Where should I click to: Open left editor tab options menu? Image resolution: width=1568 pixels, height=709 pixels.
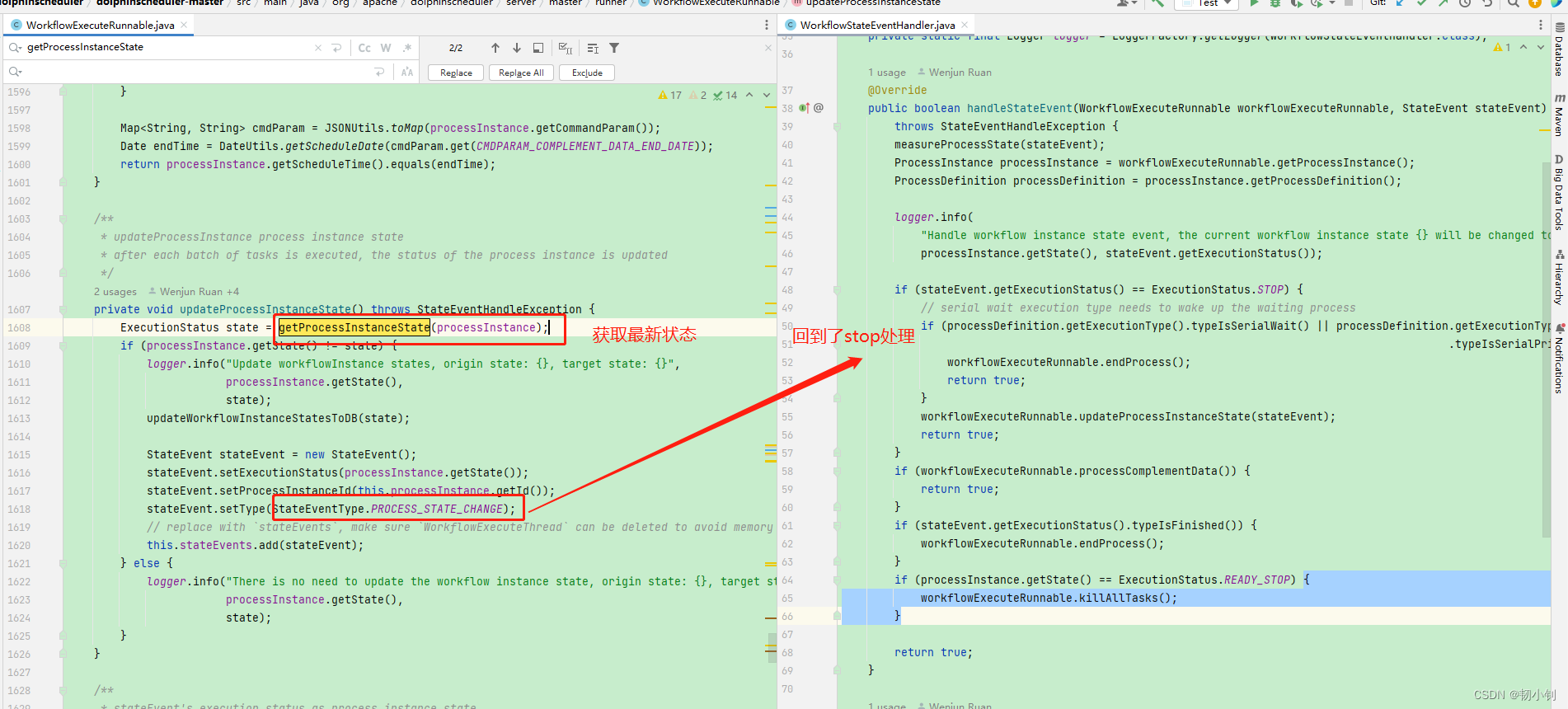pyautogui.click(x=767, y=26)
